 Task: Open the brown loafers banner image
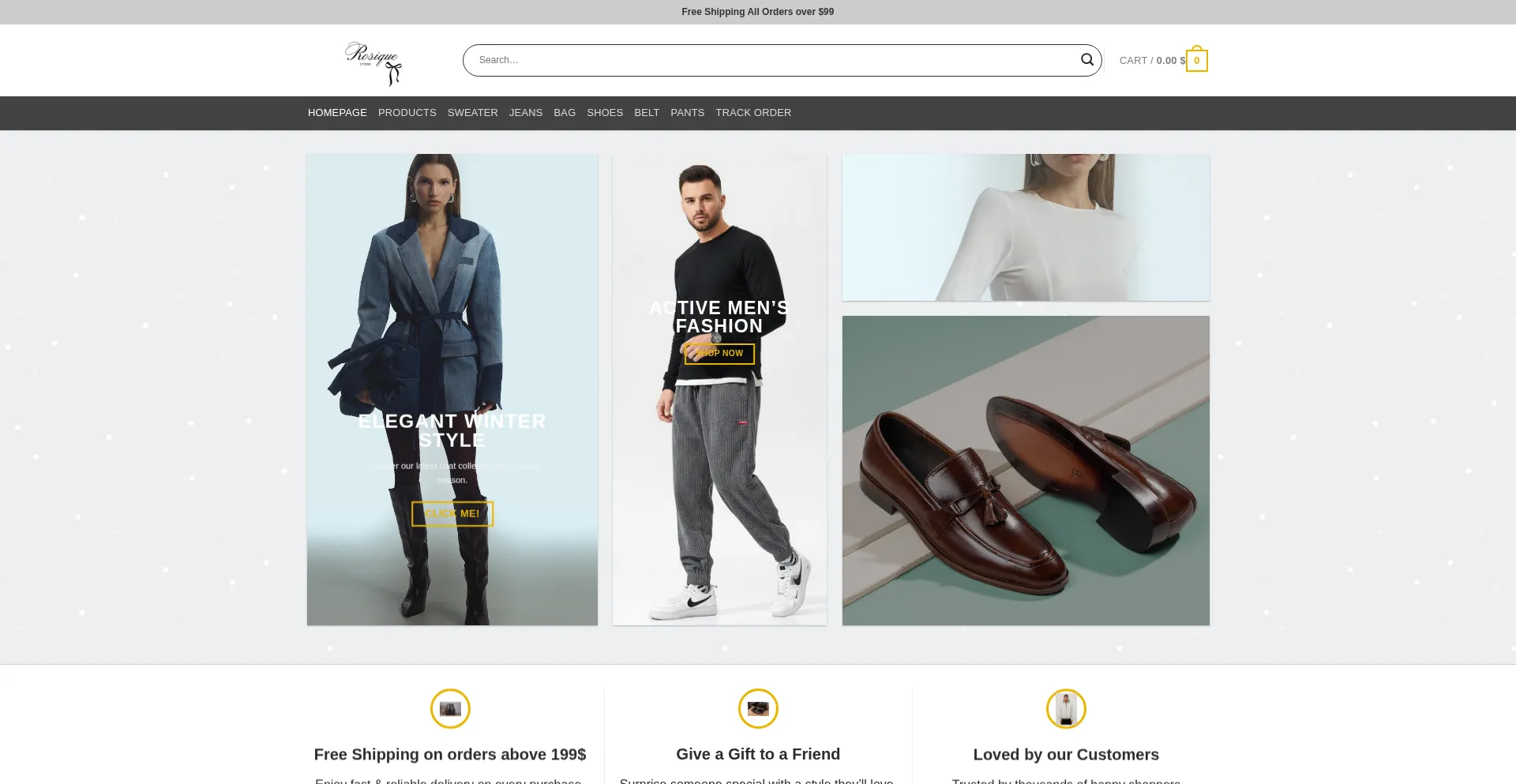(x=1026, y=471)
